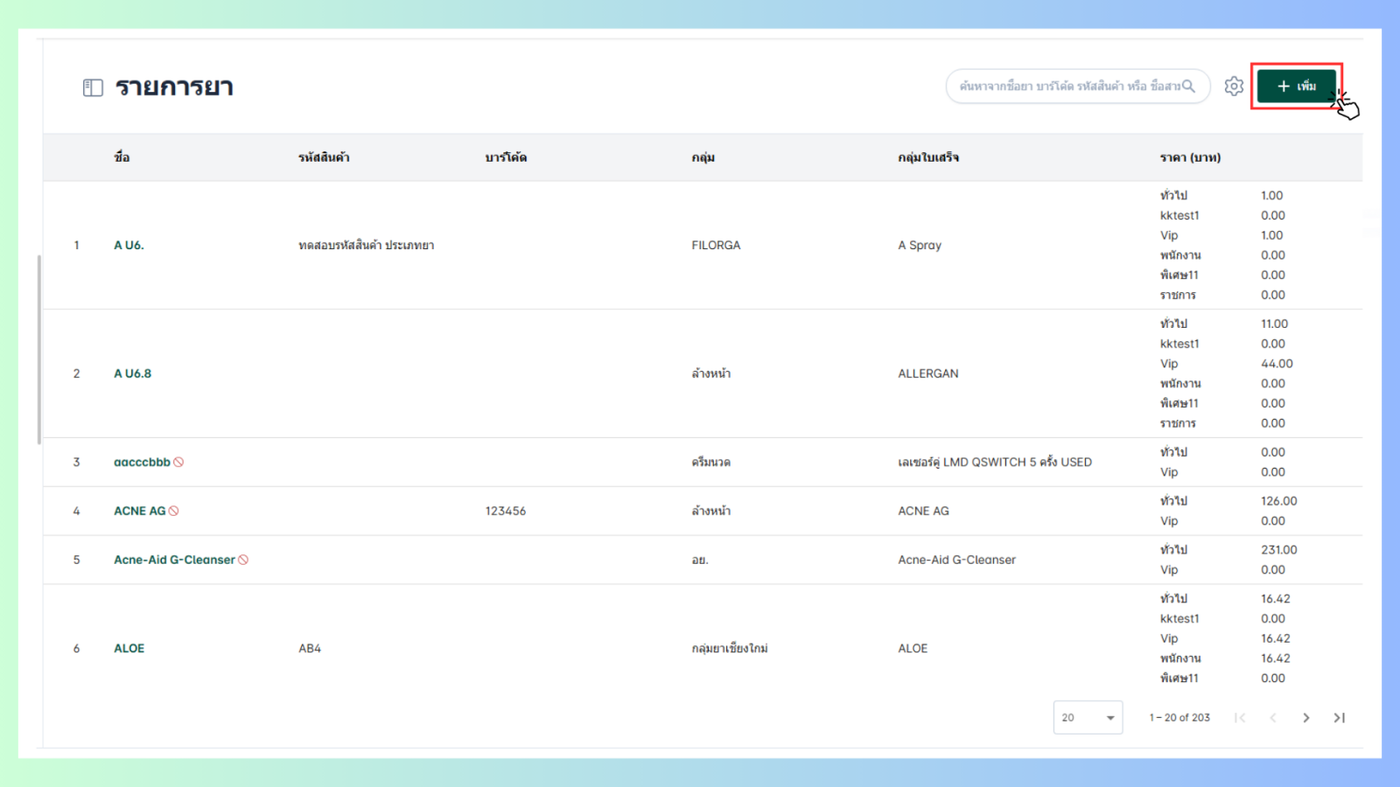The image size is (1400, 787).
Task: Select the ทดสอบรหัสสินค้า ประเภทยา product code cell
Action: pyautogui.click(x=366, y=245)
